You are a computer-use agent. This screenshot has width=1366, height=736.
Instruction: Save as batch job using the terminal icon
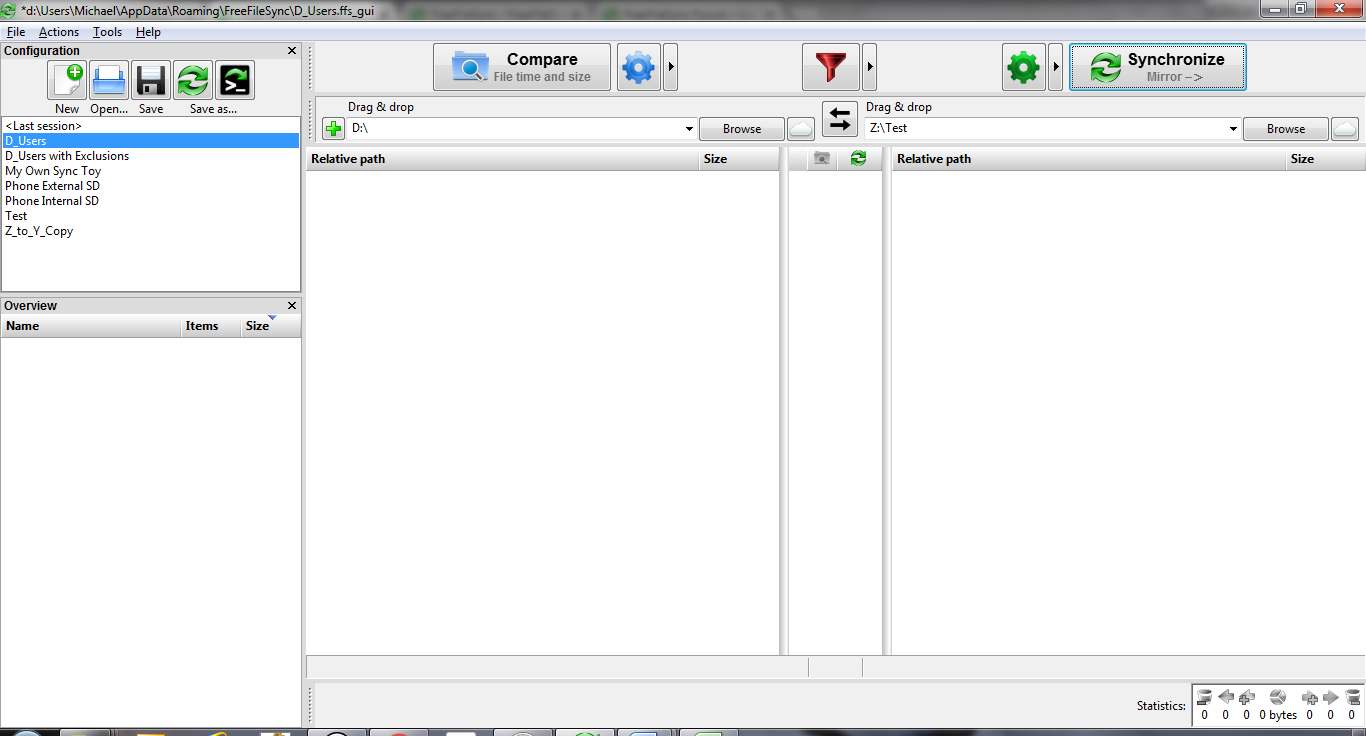tap(235, 80)
